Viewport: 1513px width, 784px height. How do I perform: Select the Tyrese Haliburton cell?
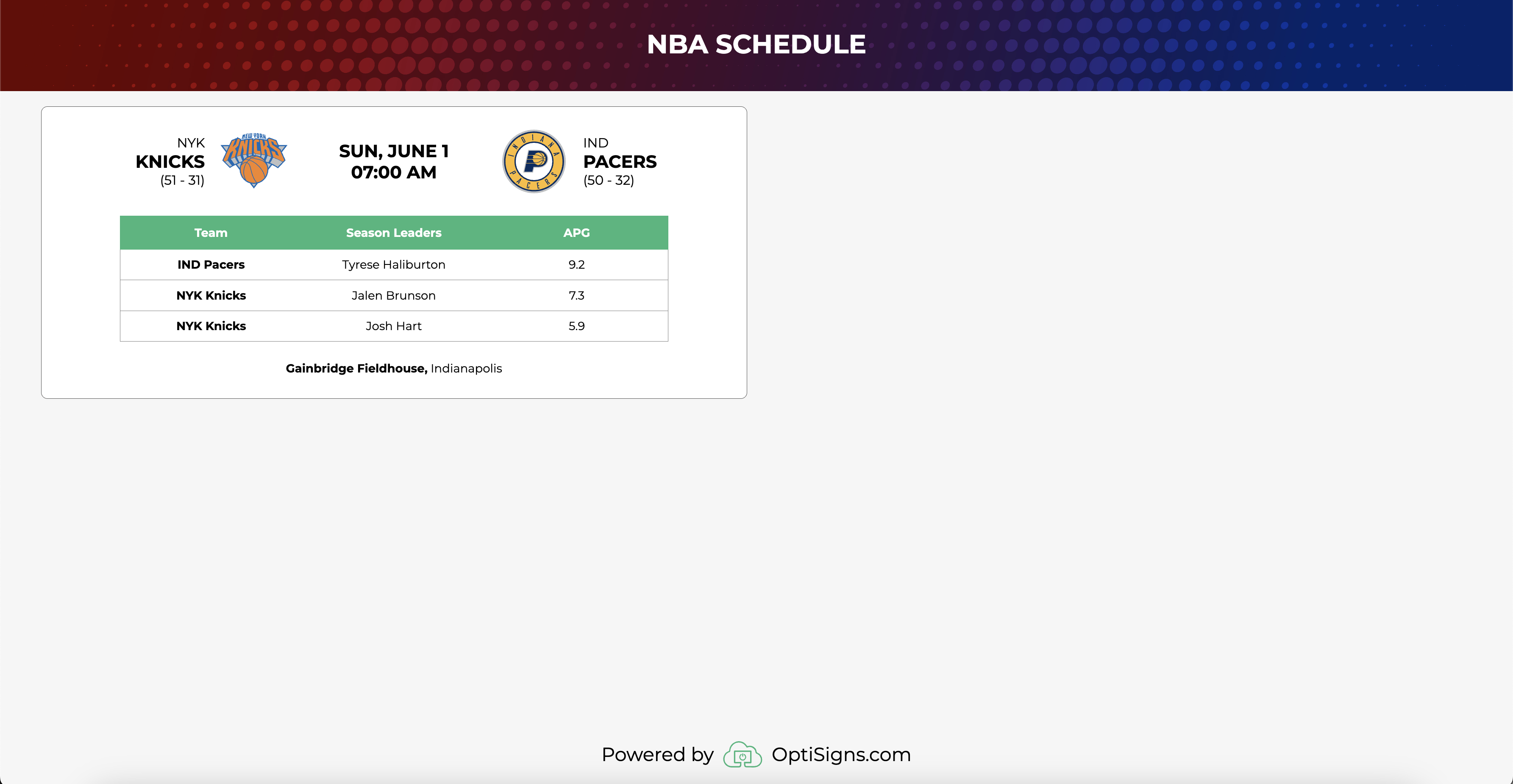[x=394, y=265]
